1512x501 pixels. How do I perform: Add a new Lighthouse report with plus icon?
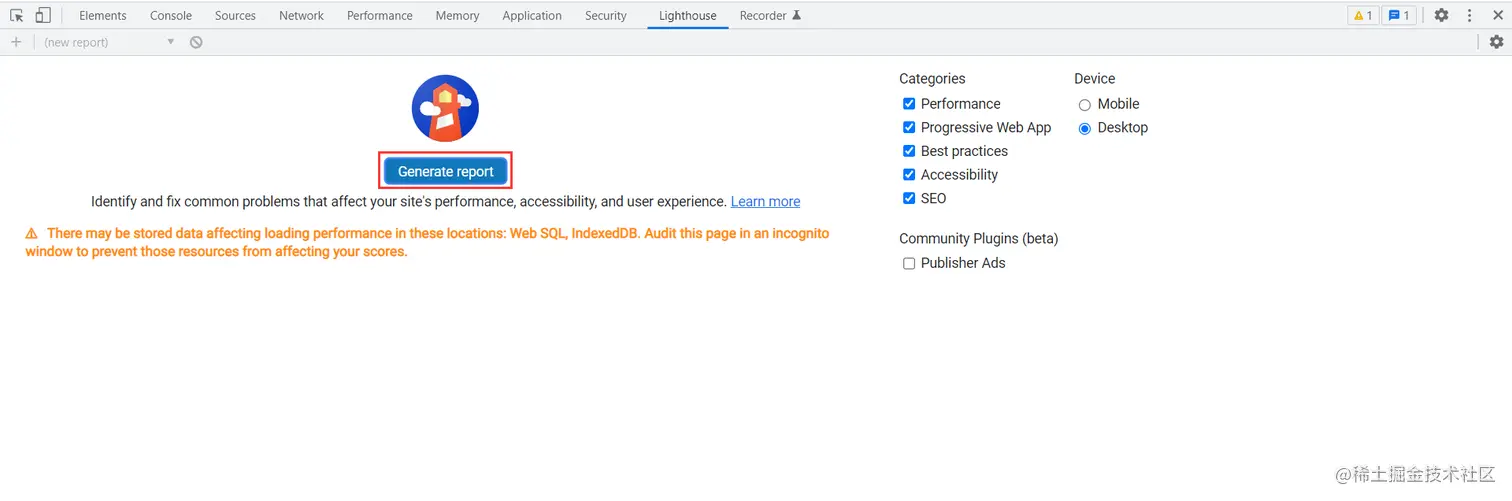click(16, 42)
